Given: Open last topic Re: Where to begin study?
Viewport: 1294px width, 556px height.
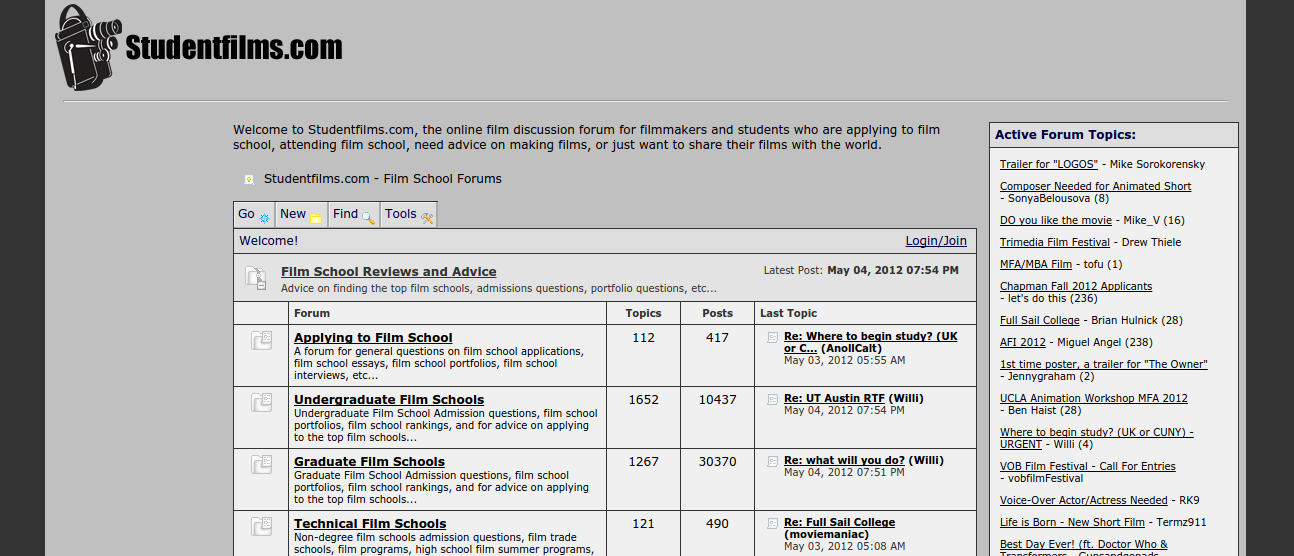Looking at the screenshot, I should tap(870, 342).
